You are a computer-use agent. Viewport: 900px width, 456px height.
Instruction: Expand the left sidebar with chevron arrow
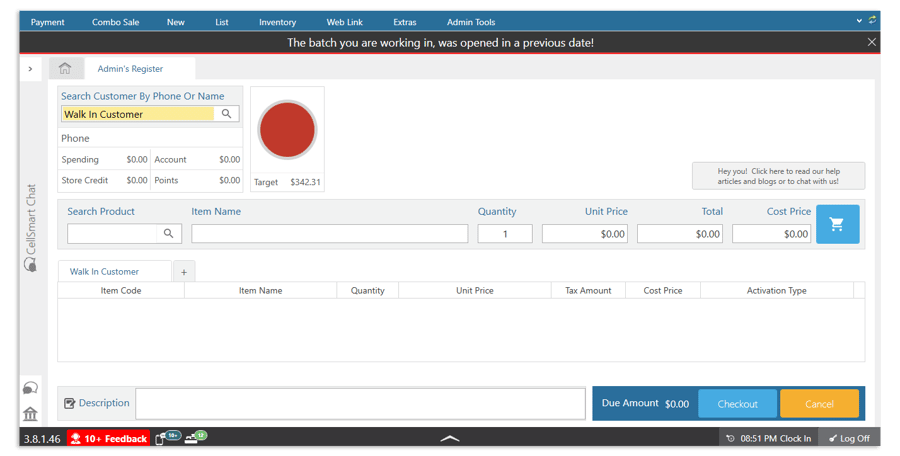pyautogui.click(x=30, y=69)
